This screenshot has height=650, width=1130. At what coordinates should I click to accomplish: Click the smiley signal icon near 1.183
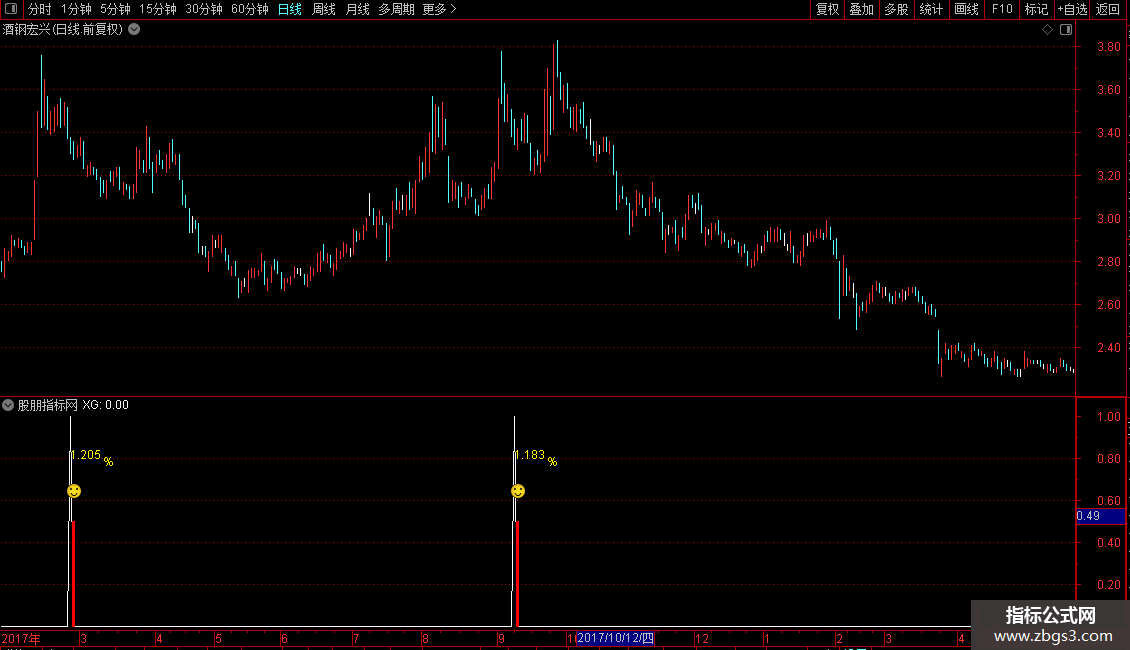coord(518,491)
